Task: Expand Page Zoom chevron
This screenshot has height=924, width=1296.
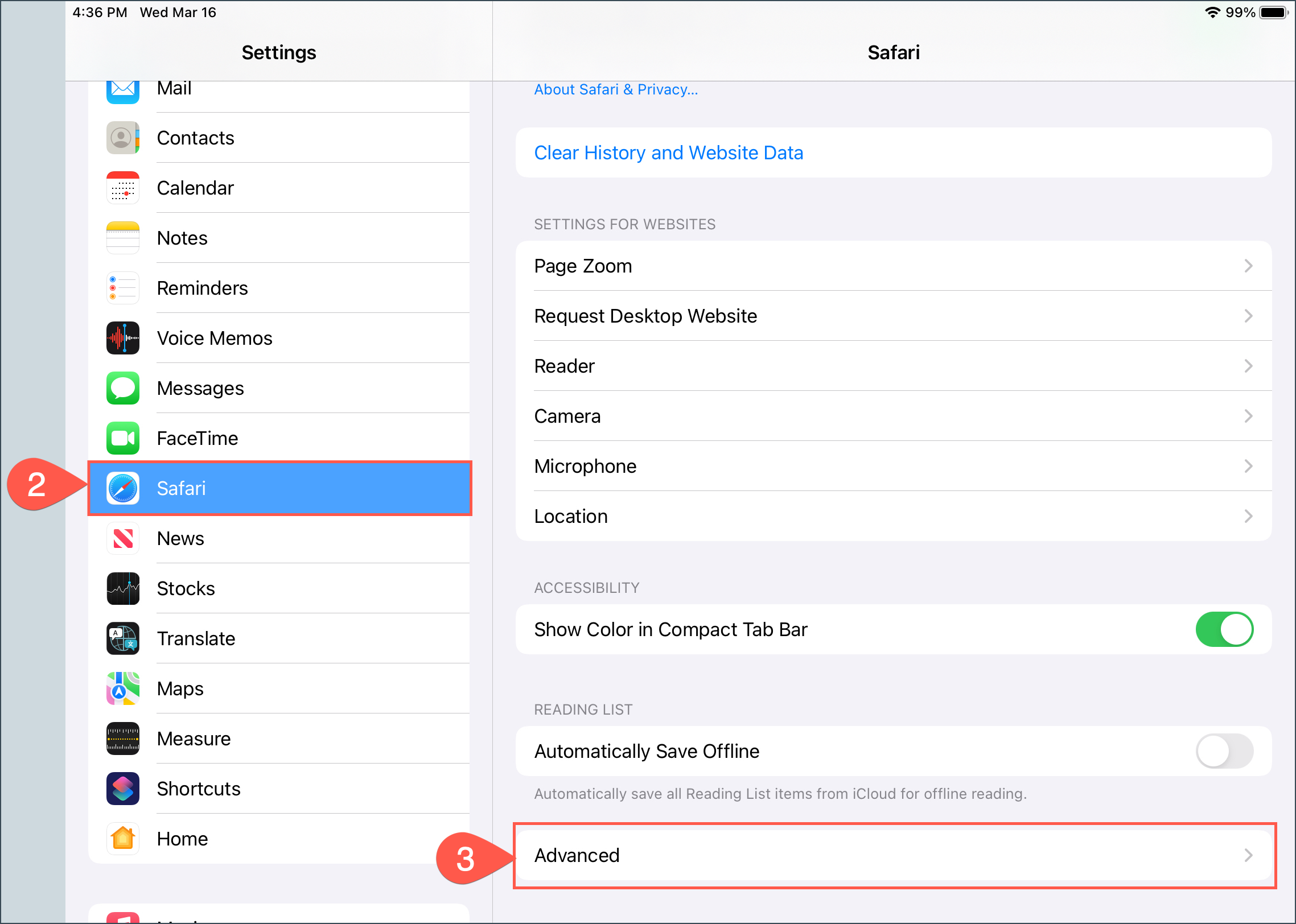Action: [1248, 266]
